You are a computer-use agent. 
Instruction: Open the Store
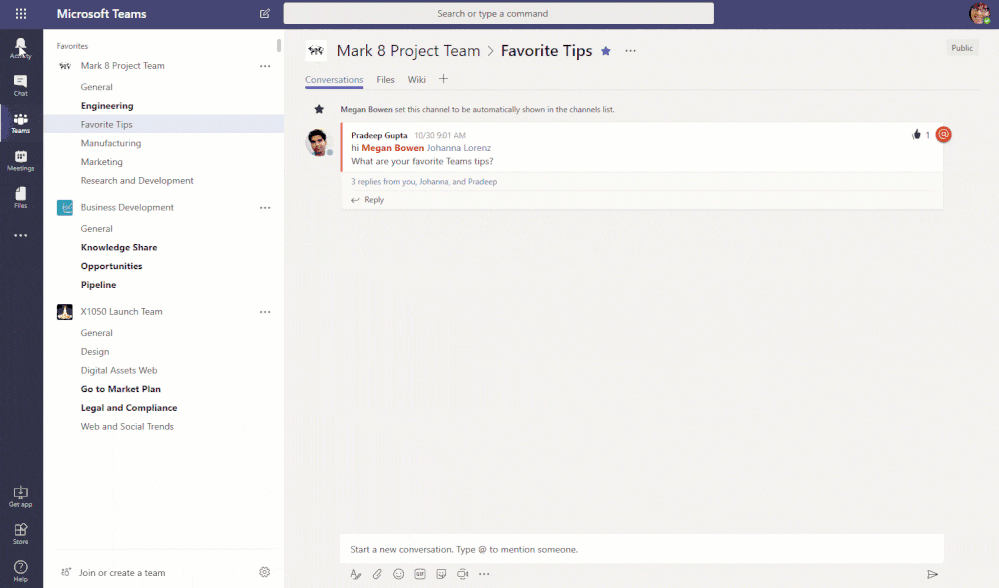(20, 534)
